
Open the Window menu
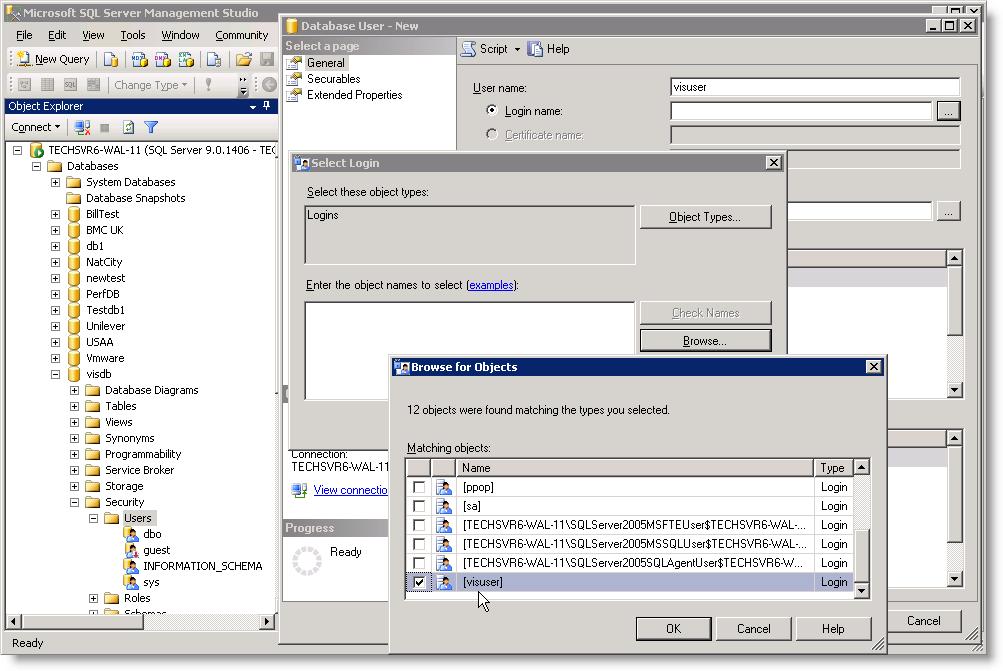click(x=180, y=35)
